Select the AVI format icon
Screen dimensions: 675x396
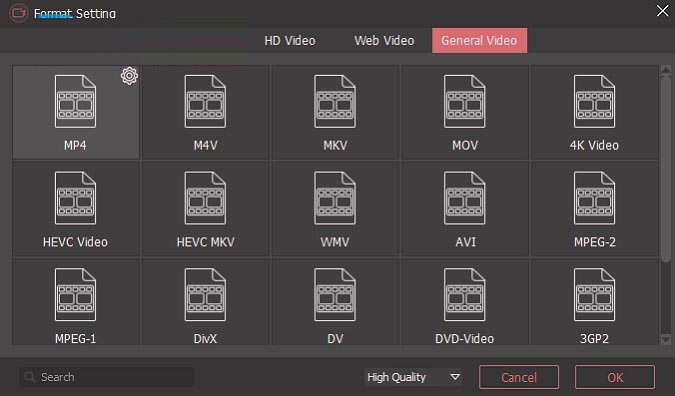point(465,198)
